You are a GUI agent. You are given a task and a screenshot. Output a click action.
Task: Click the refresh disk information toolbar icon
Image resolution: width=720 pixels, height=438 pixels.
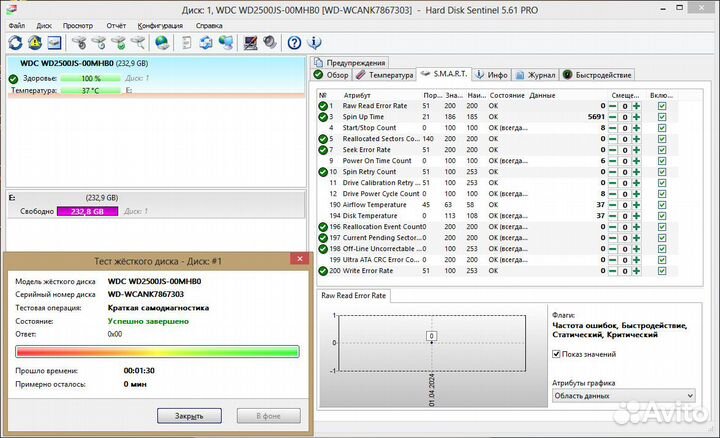pos(16,43)
